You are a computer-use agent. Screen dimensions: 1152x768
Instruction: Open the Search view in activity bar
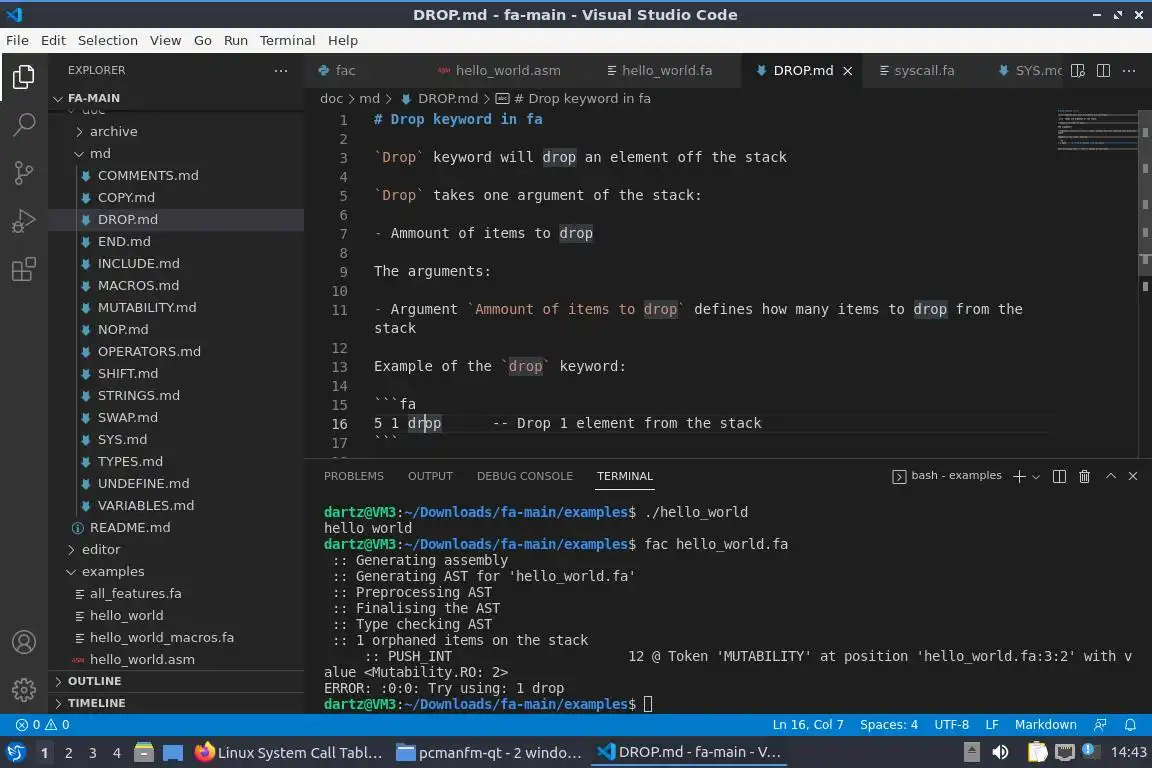24,124
